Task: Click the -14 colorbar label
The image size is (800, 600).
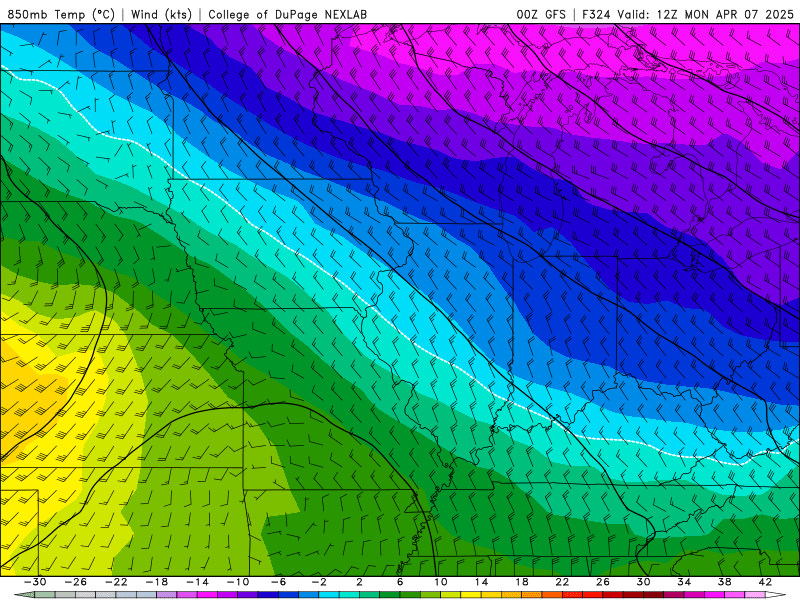Action: click(197, 582)
